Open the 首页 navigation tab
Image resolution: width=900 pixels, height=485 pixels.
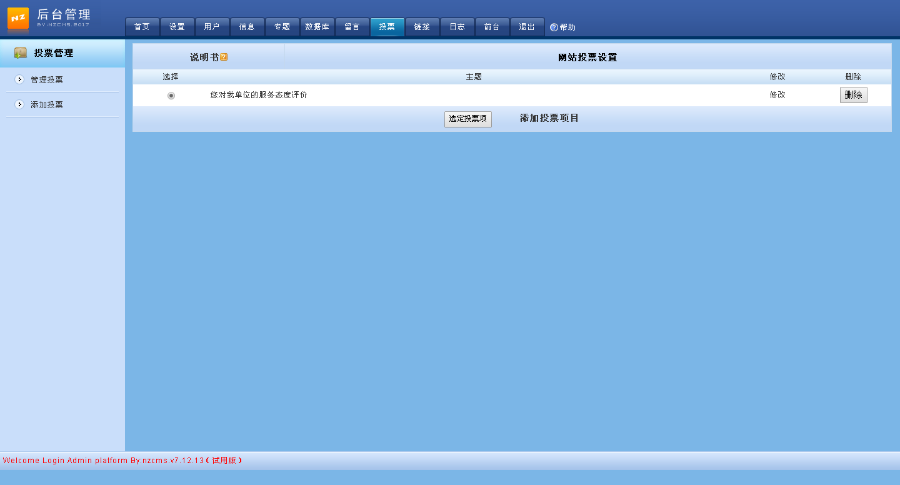pos(142,27)
